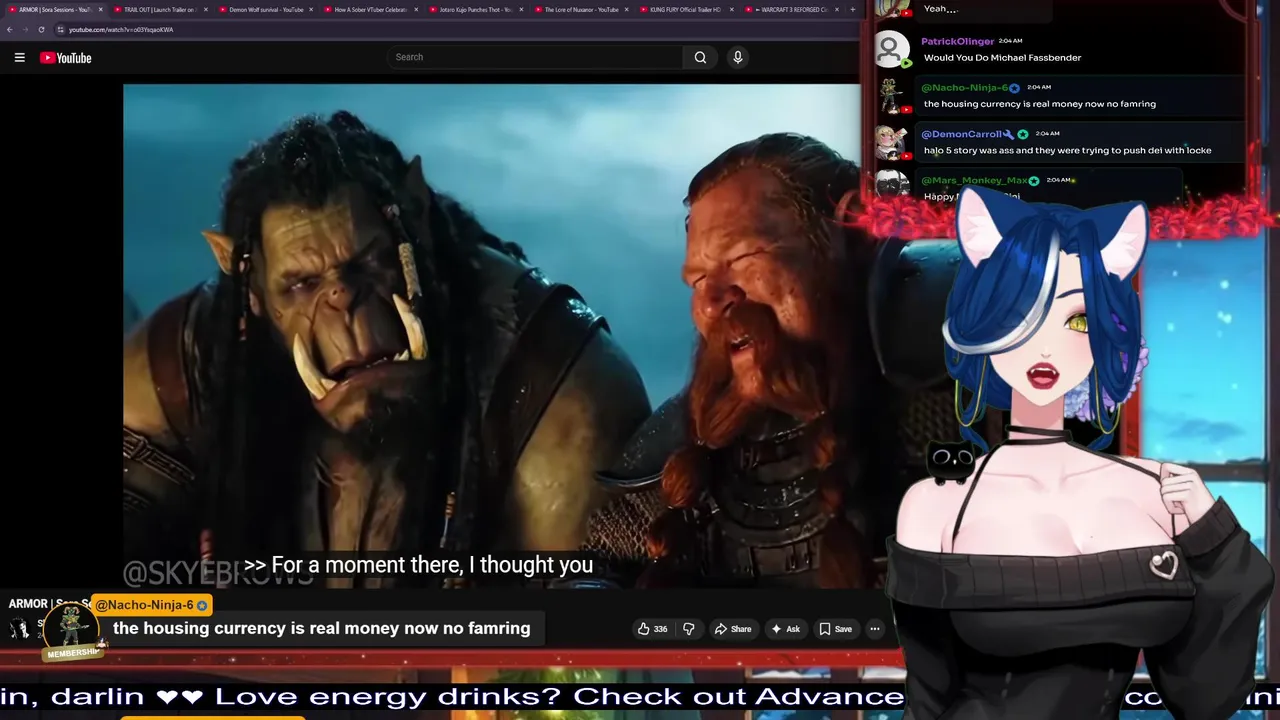This screenshot has width=1280, height=720.
Task: Click DemonCarroll's chat avatar
Action: [891, 142]
